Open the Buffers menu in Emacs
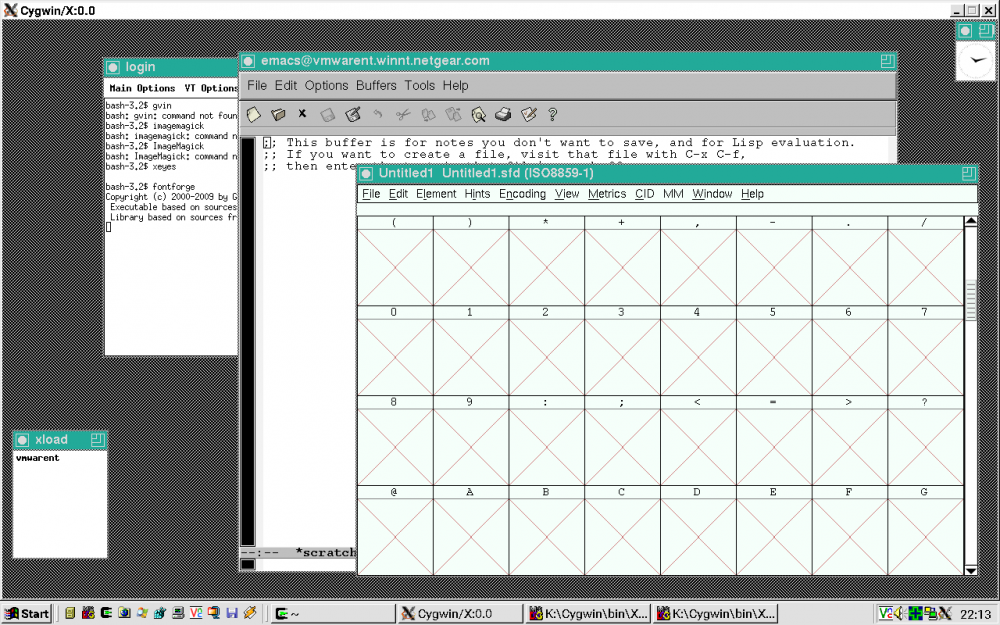This screenshot has height=625, width=1000. (375, 85)
